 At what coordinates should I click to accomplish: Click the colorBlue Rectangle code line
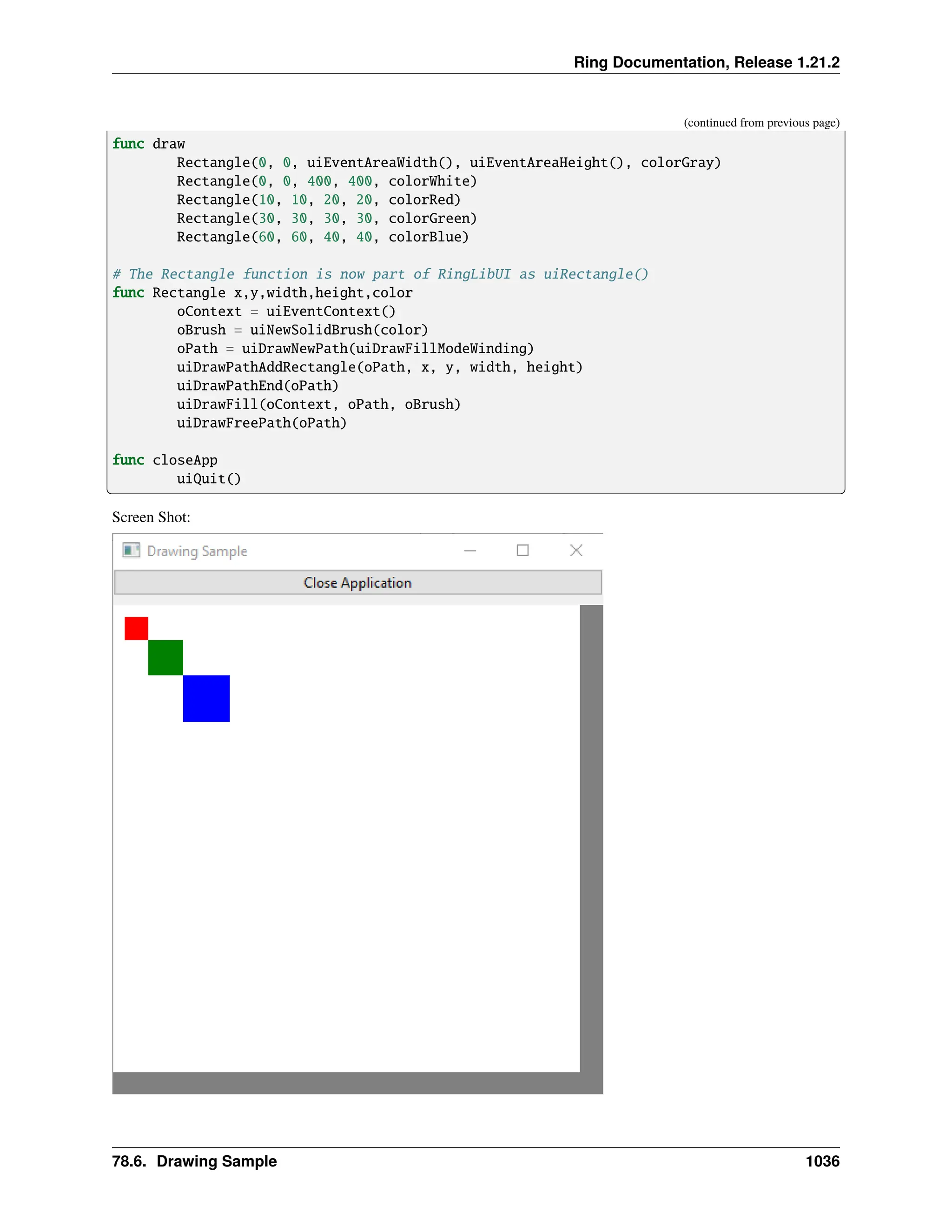coord(323,237)
